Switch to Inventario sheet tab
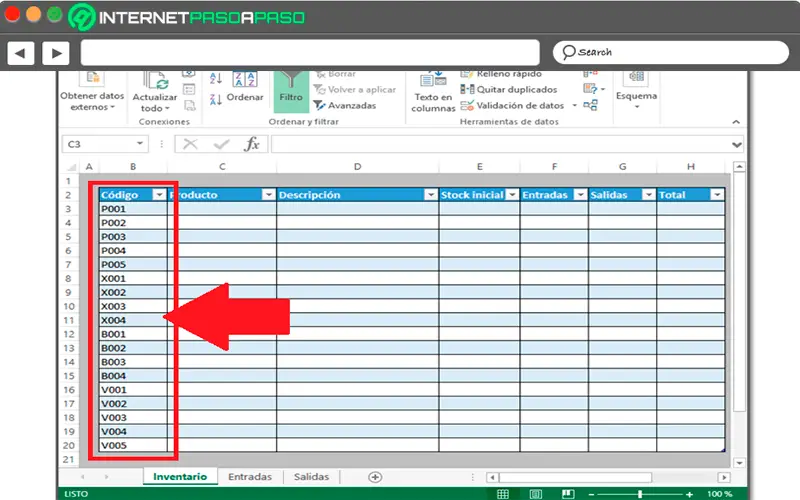This screenshot has width=800, height=500. [180, 477]
